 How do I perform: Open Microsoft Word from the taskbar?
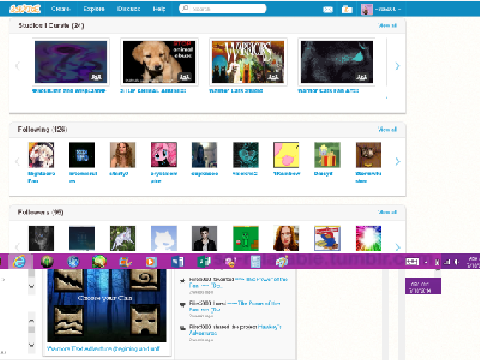(177, 262)
